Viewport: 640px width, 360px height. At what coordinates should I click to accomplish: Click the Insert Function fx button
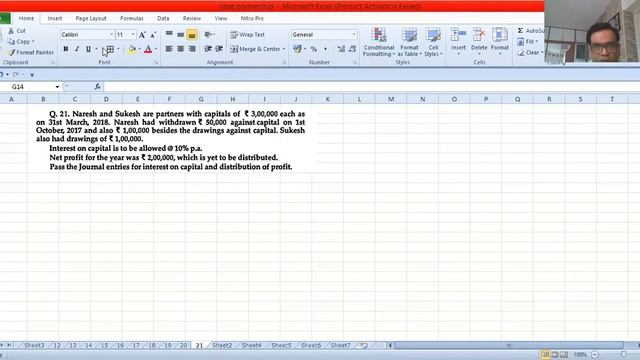click(98, 87)
